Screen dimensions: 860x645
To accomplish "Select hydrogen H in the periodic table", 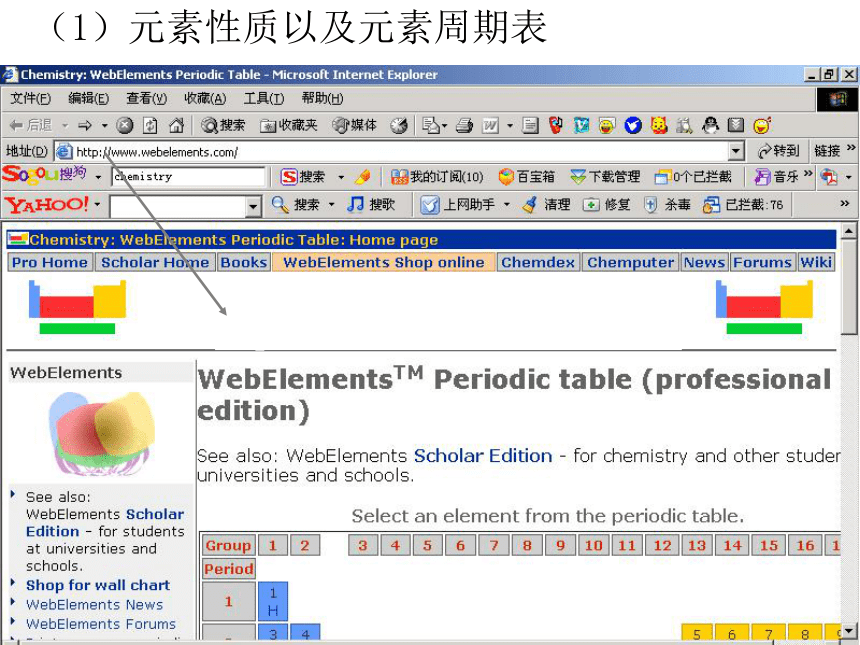I will 273,601.
